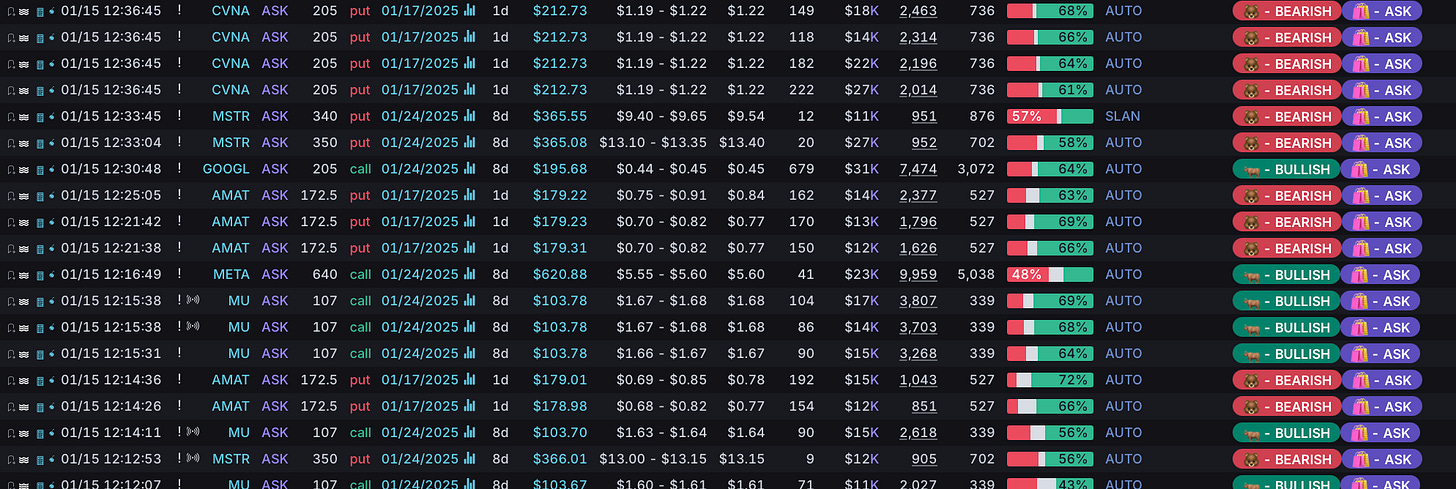This screenshot has width=1456, height=489.
Task: Click exclamation alert on GOOGL row
Action: [179, 169]
